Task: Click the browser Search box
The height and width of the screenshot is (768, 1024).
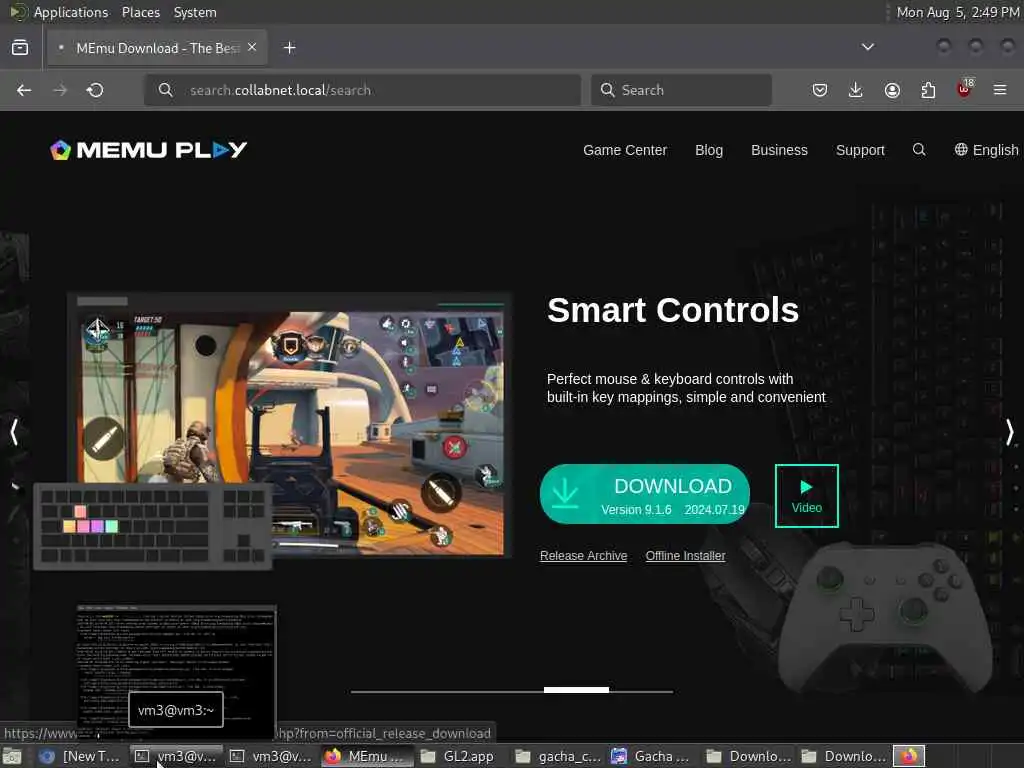Action: point(681,90)
